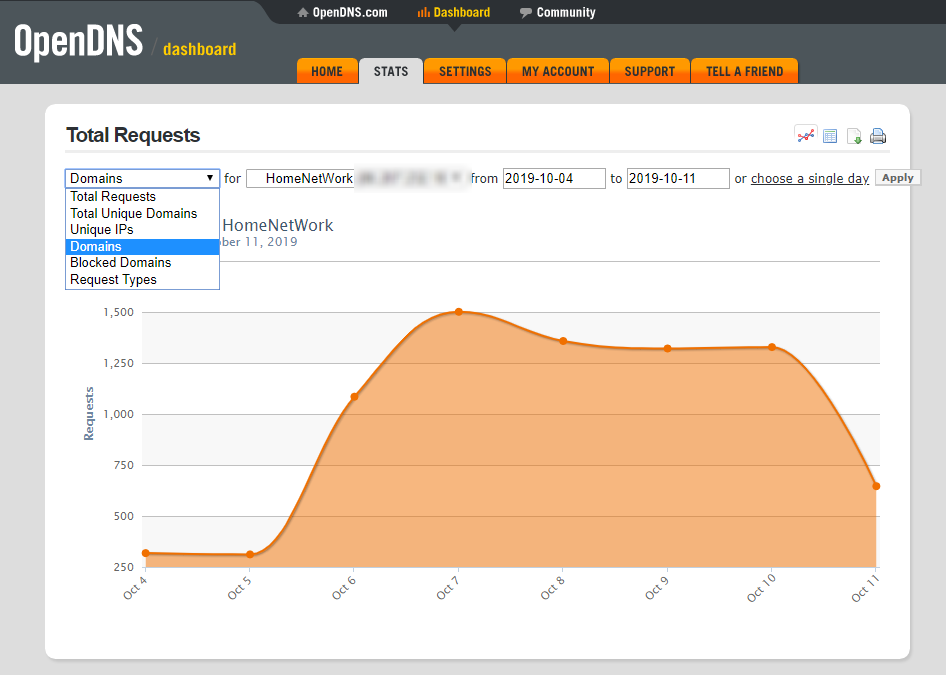Click the chart view icon

click(805, 136)
